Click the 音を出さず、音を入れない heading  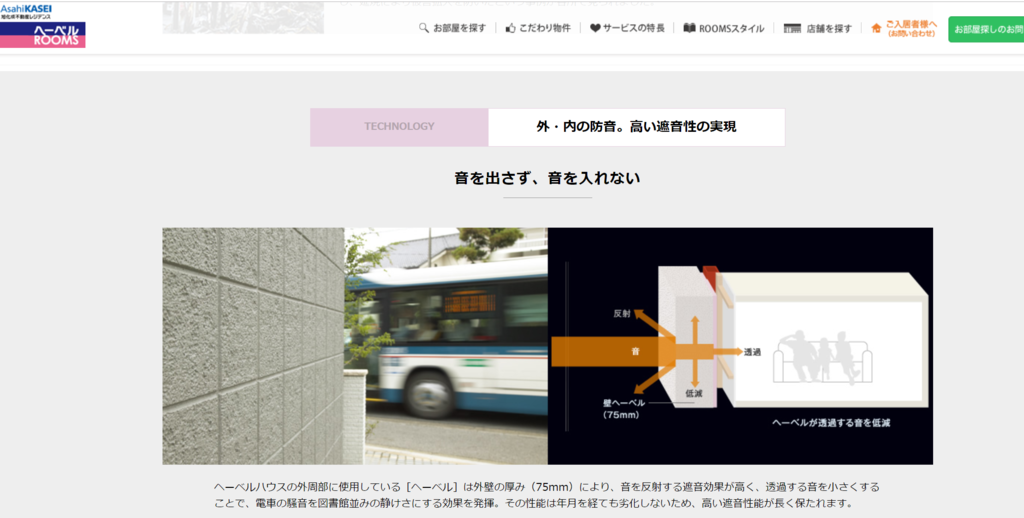click(547, 178)
